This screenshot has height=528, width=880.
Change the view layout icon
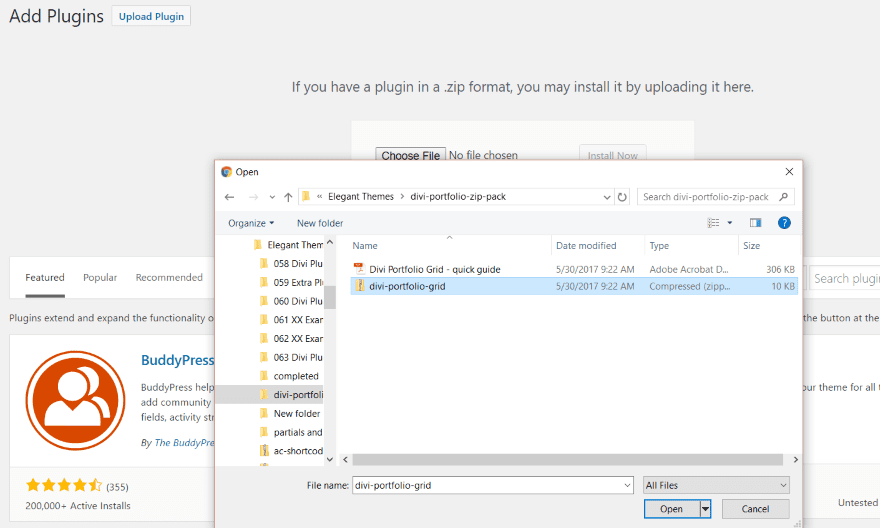[713, 223]
